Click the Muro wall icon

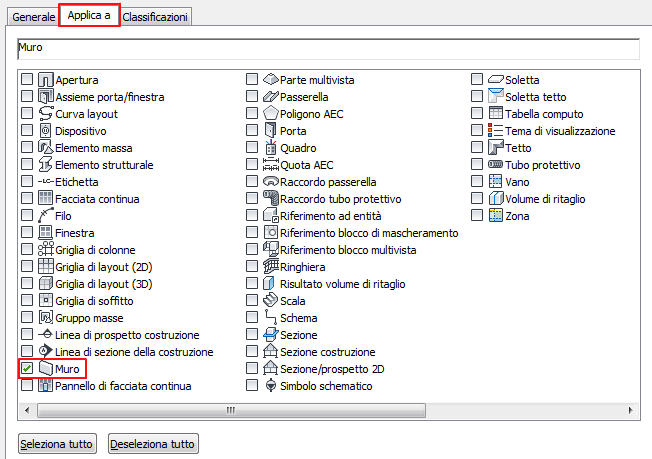45,369
